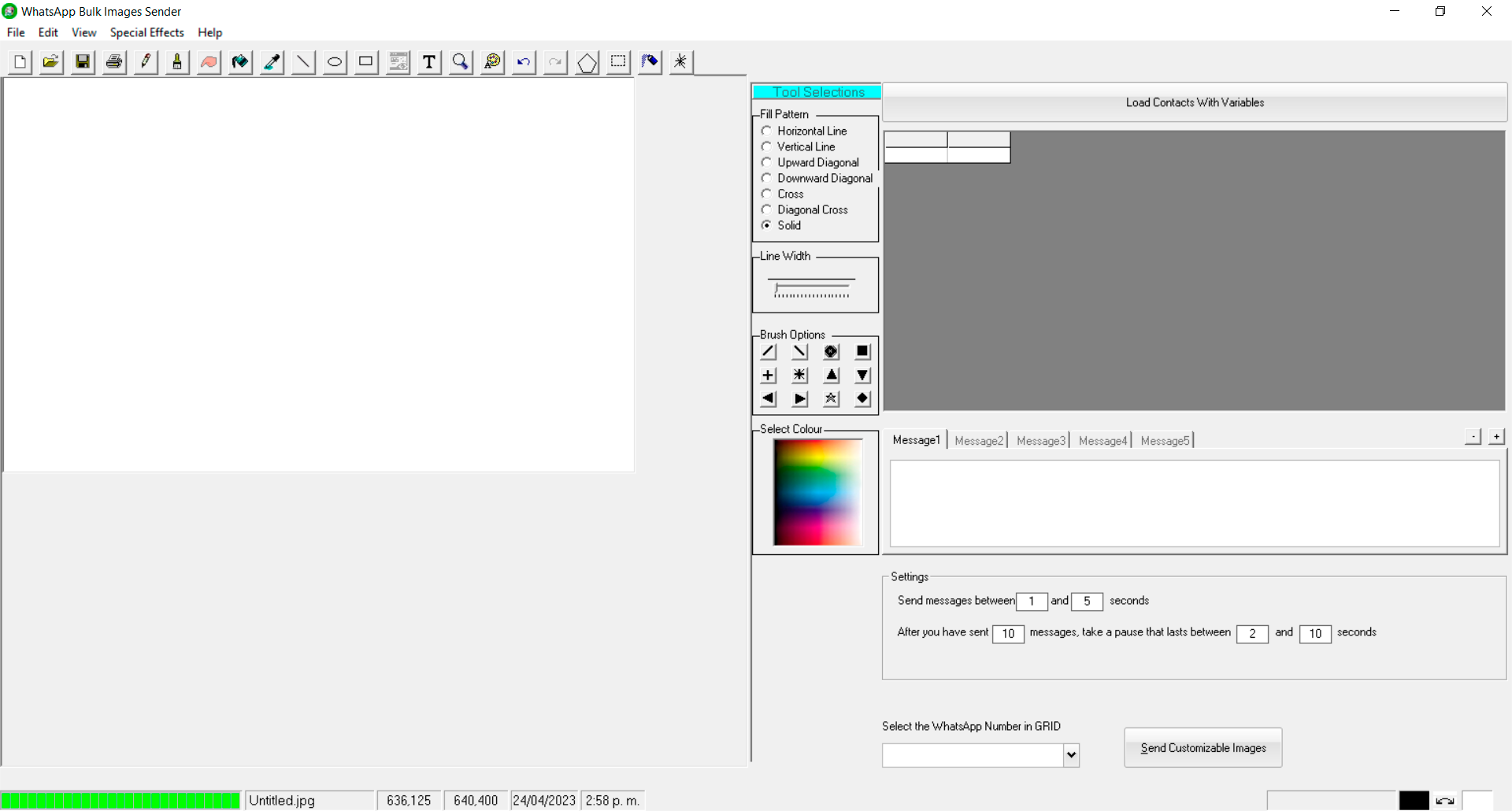Choose the up triangle brush shape

coord(832,376)
